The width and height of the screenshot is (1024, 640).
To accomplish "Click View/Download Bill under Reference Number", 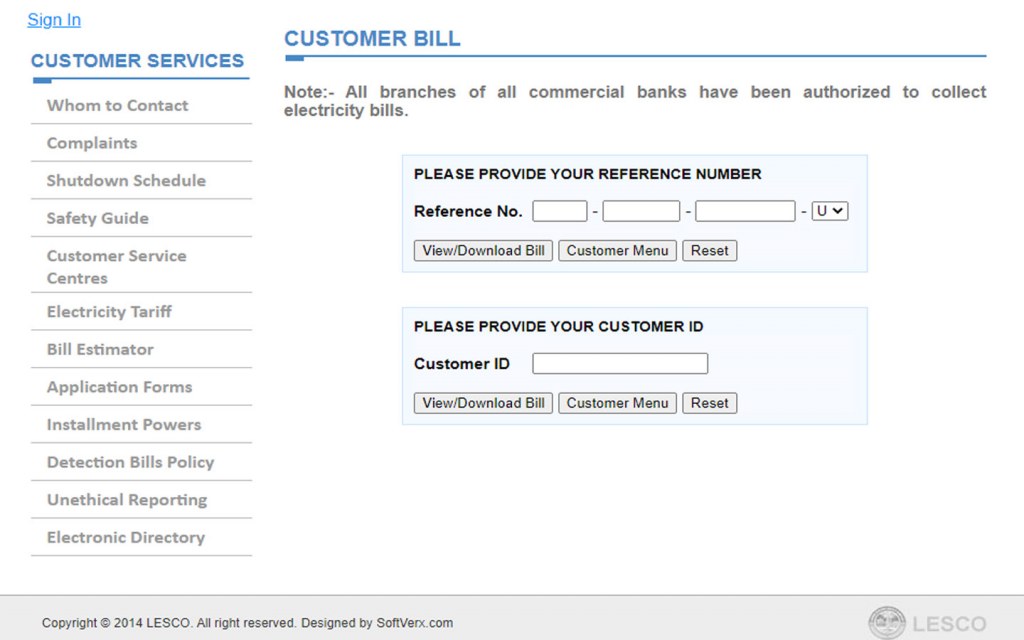I will click(x=483, y=251).
